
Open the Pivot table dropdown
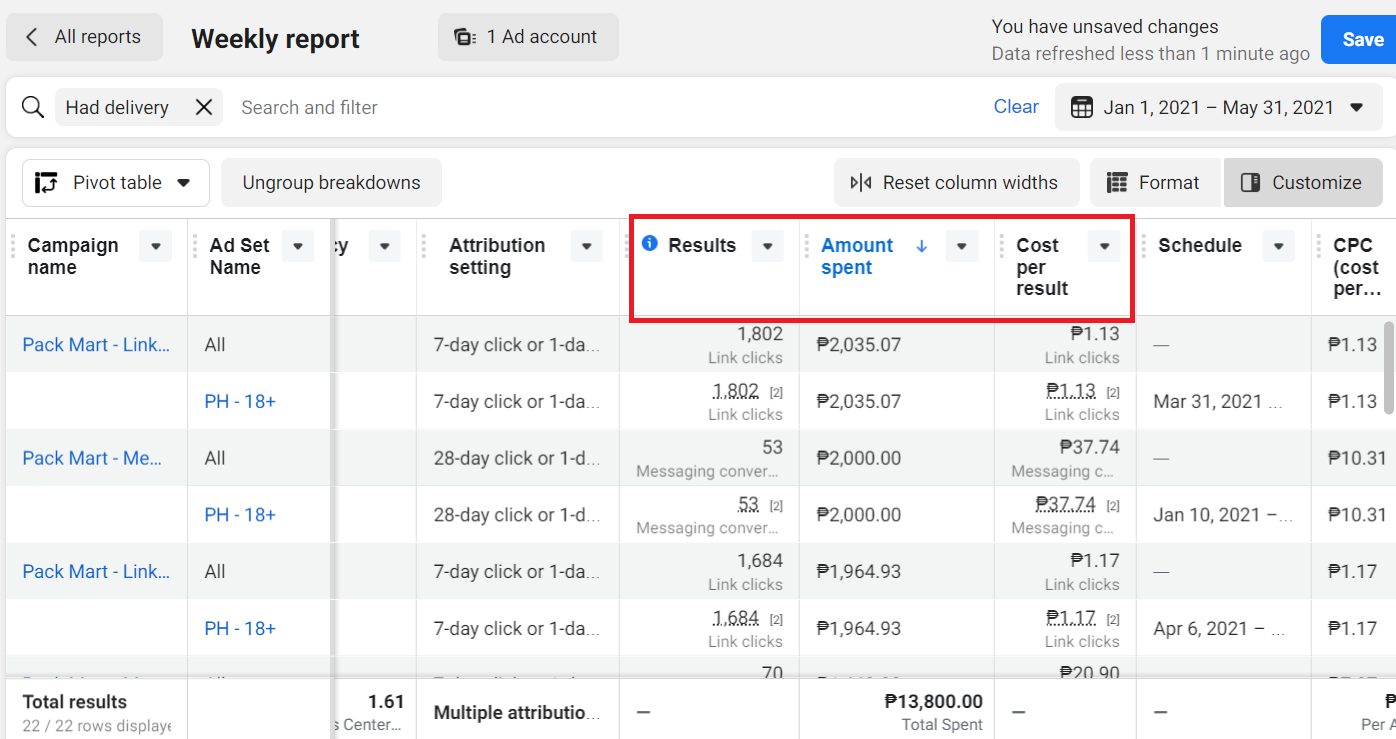[x=116, y=183]
